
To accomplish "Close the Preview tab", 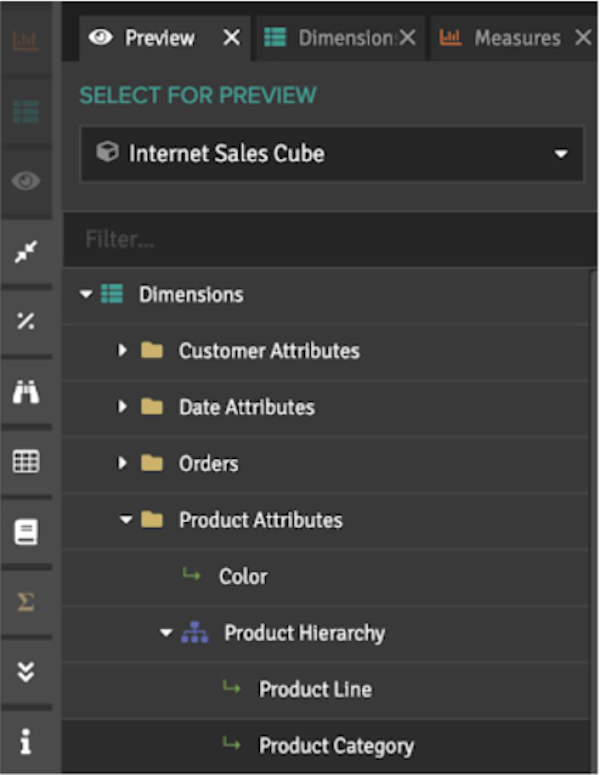I will 231,38.
